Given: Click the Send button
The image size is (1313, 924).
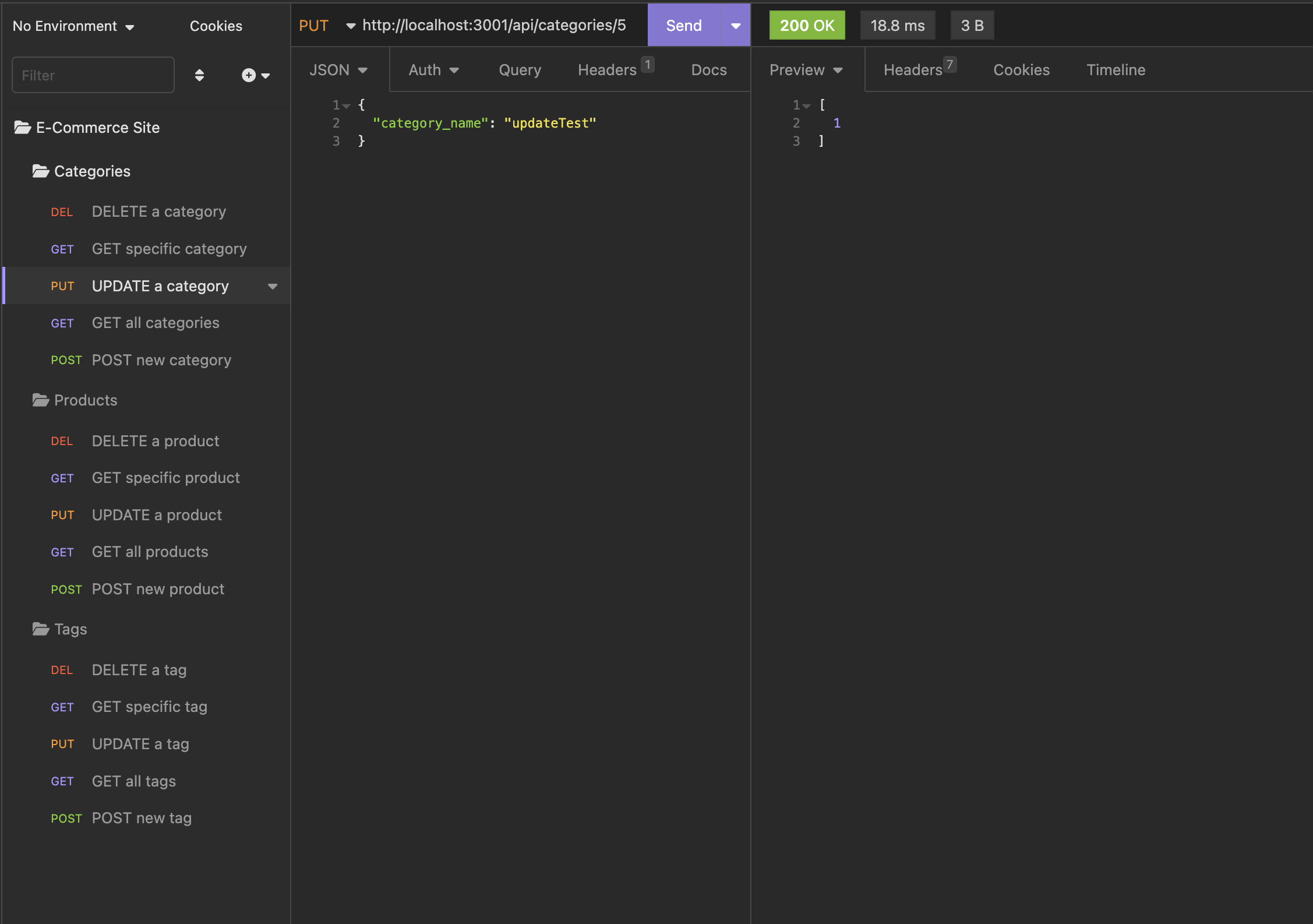Looking at the screenshot, I should pos(683,25).
